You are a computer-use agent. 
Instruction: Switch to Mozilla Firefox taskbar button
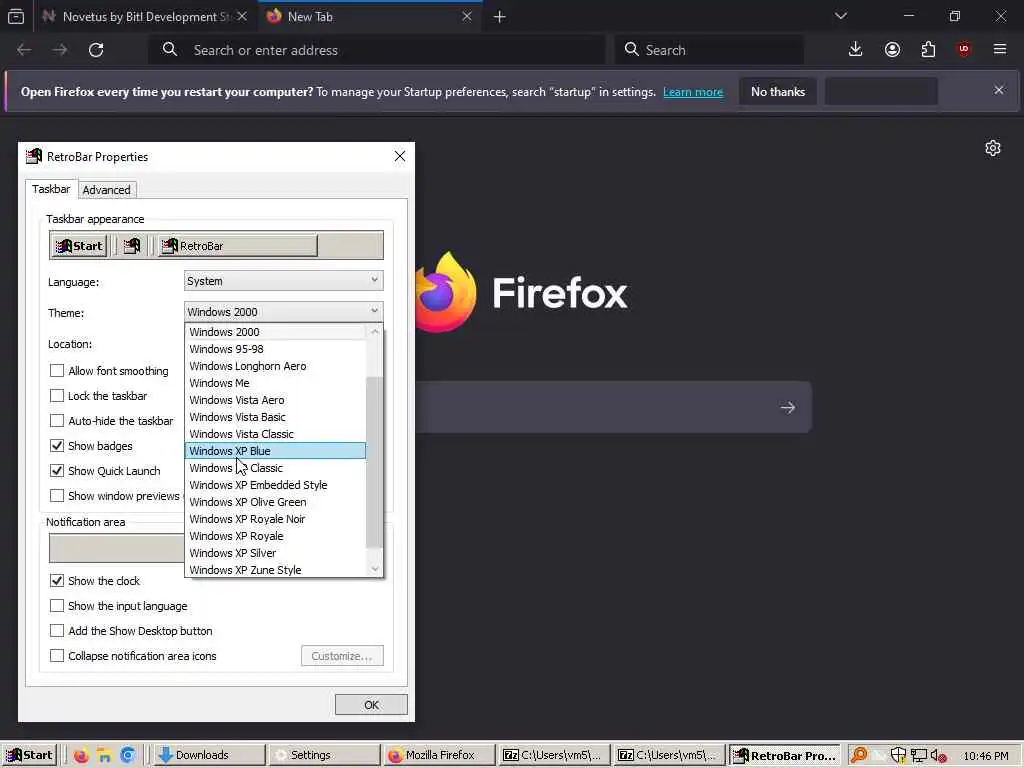click(x=438, y=756)
